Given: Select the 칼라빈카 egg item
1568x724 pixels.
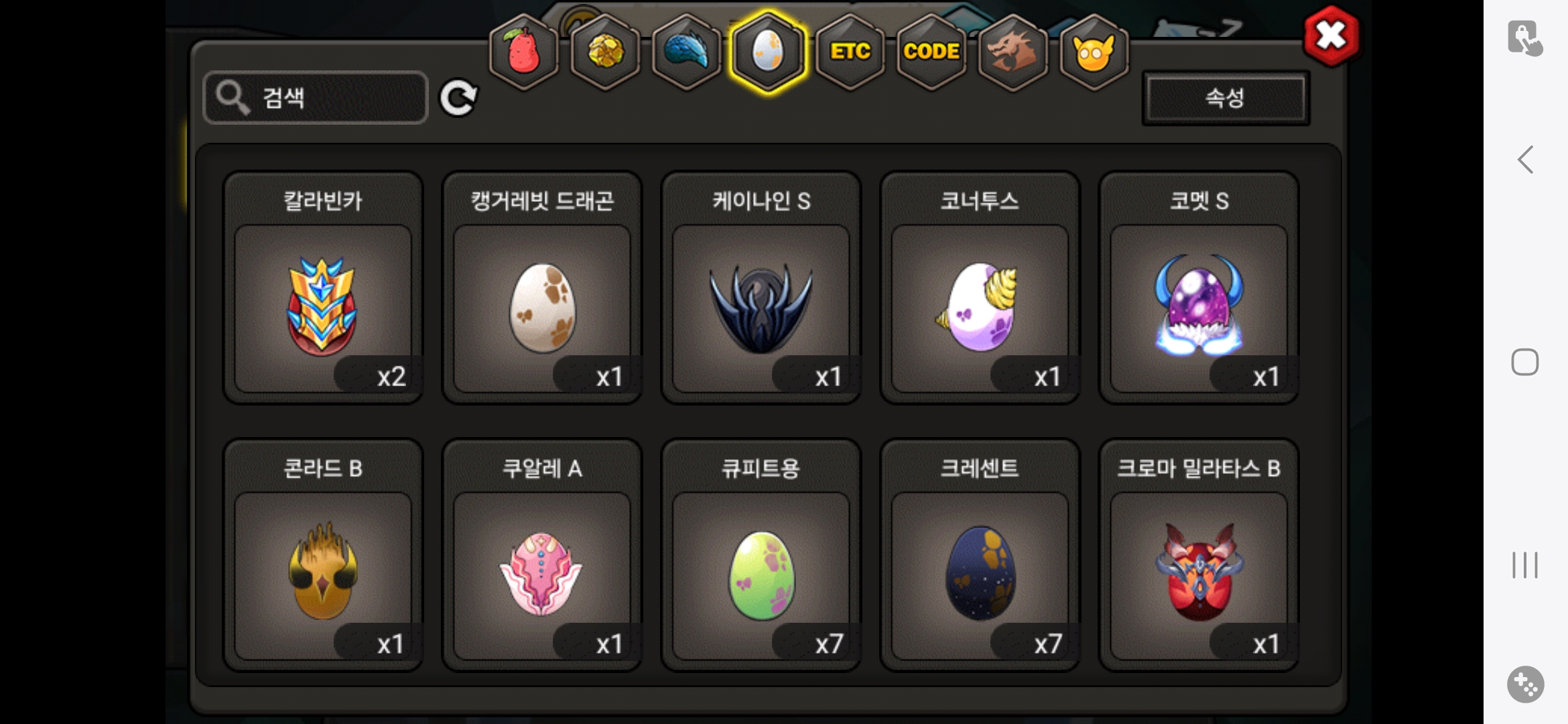Looking at the screenshot, I should pyautogui.click(x=323, y=288).
